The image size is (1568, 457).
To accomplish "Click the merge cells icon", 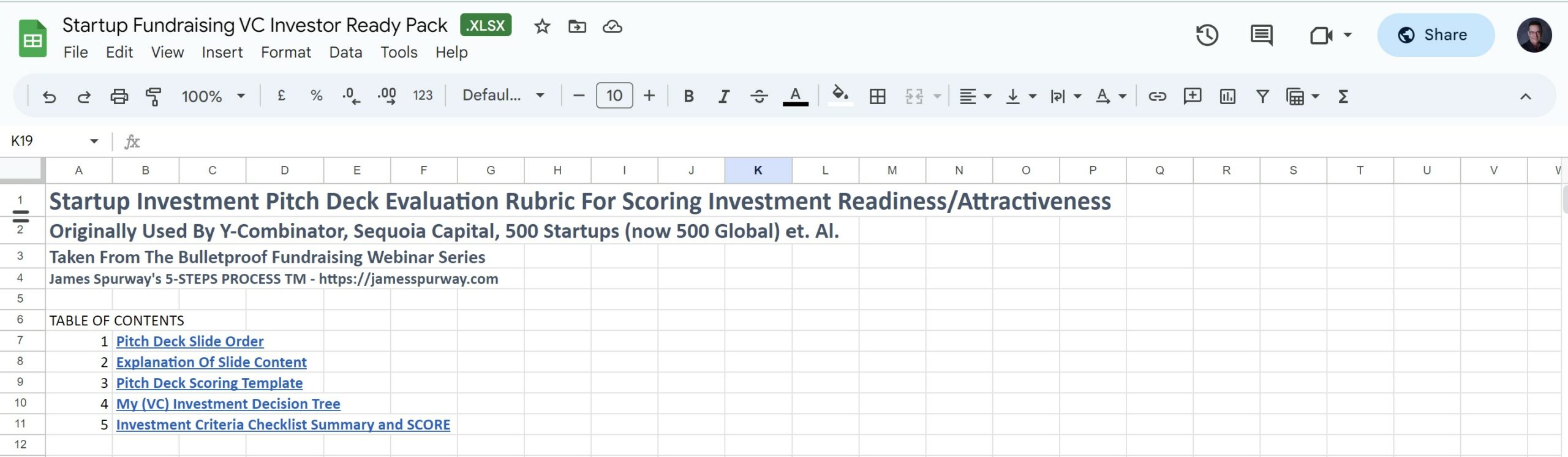I will point(914,96).
